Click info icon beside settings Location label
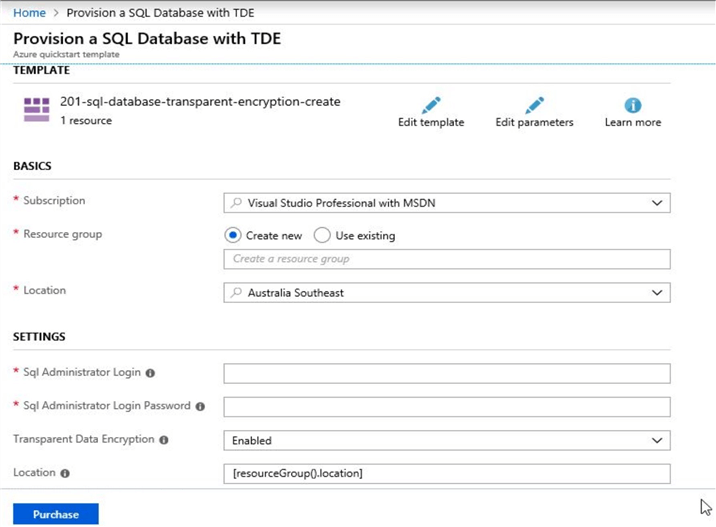 (65, 473)
